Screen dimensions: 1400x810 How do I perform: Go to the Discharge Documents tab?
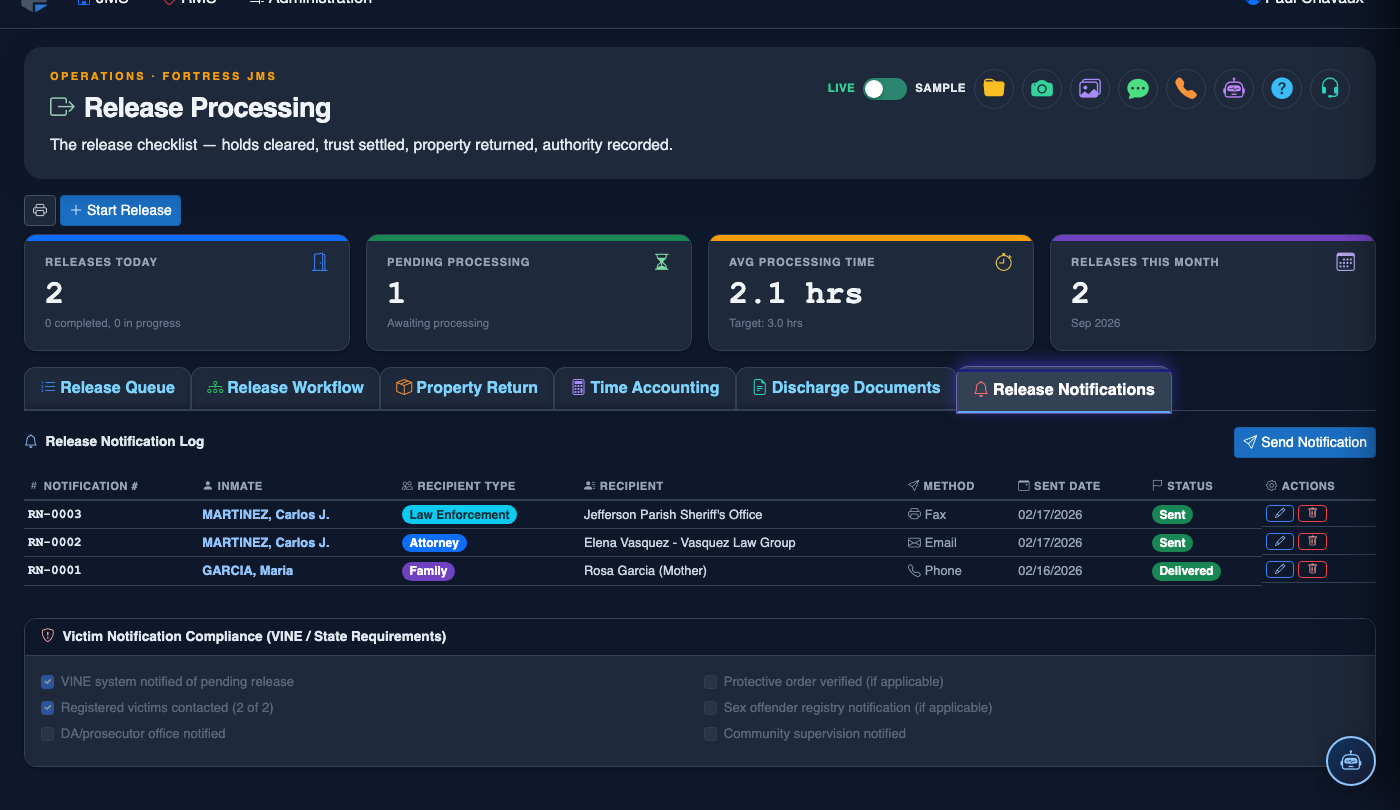846,388
